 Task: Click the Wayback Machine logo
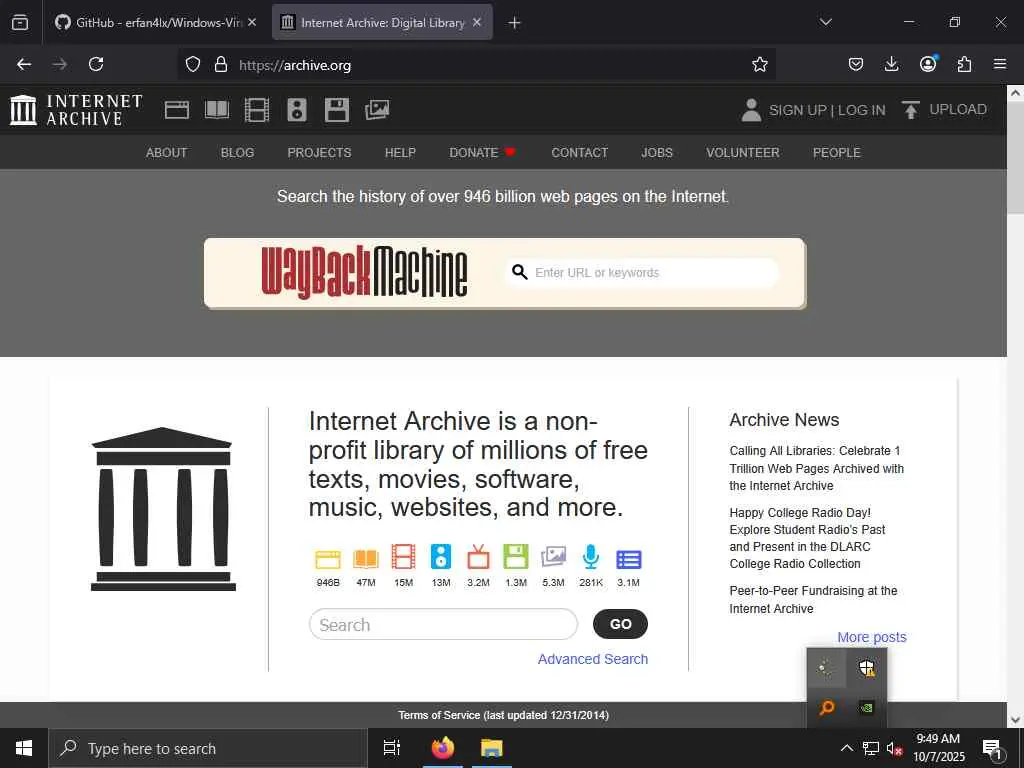click(364, 272)
